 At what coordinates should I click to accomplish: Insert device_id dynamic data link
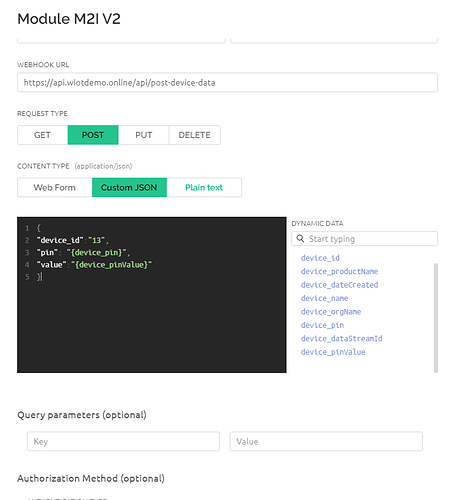tap(320, 258)
